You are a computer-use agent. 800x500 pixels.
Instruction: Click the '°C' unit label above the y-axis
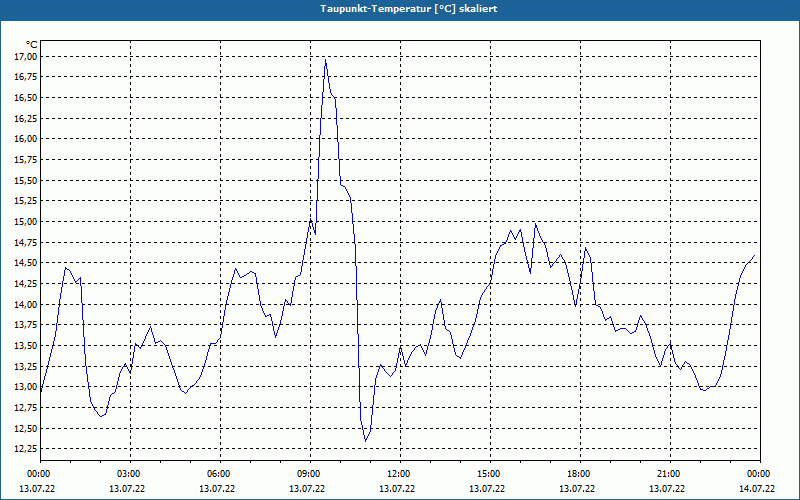click(32, 45)
